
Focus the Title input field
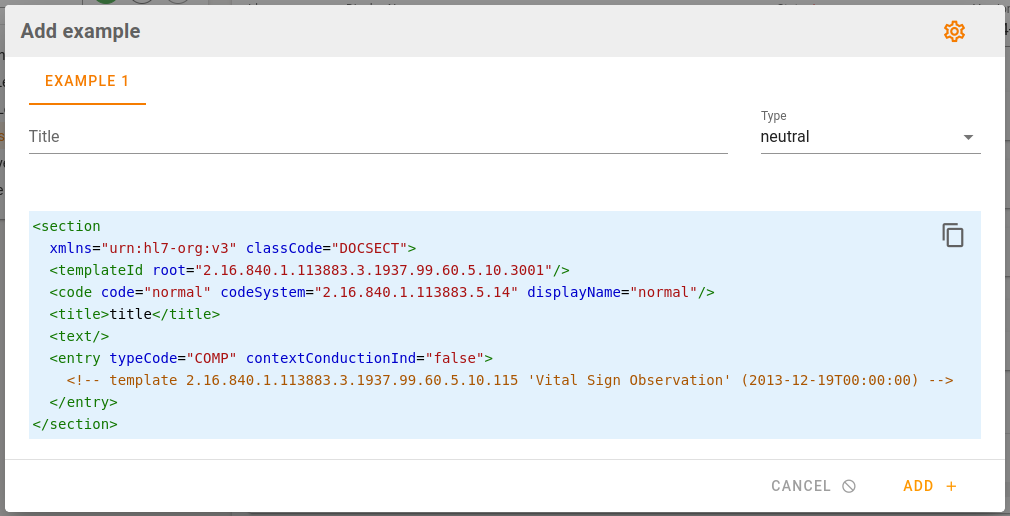pos(378,137)
